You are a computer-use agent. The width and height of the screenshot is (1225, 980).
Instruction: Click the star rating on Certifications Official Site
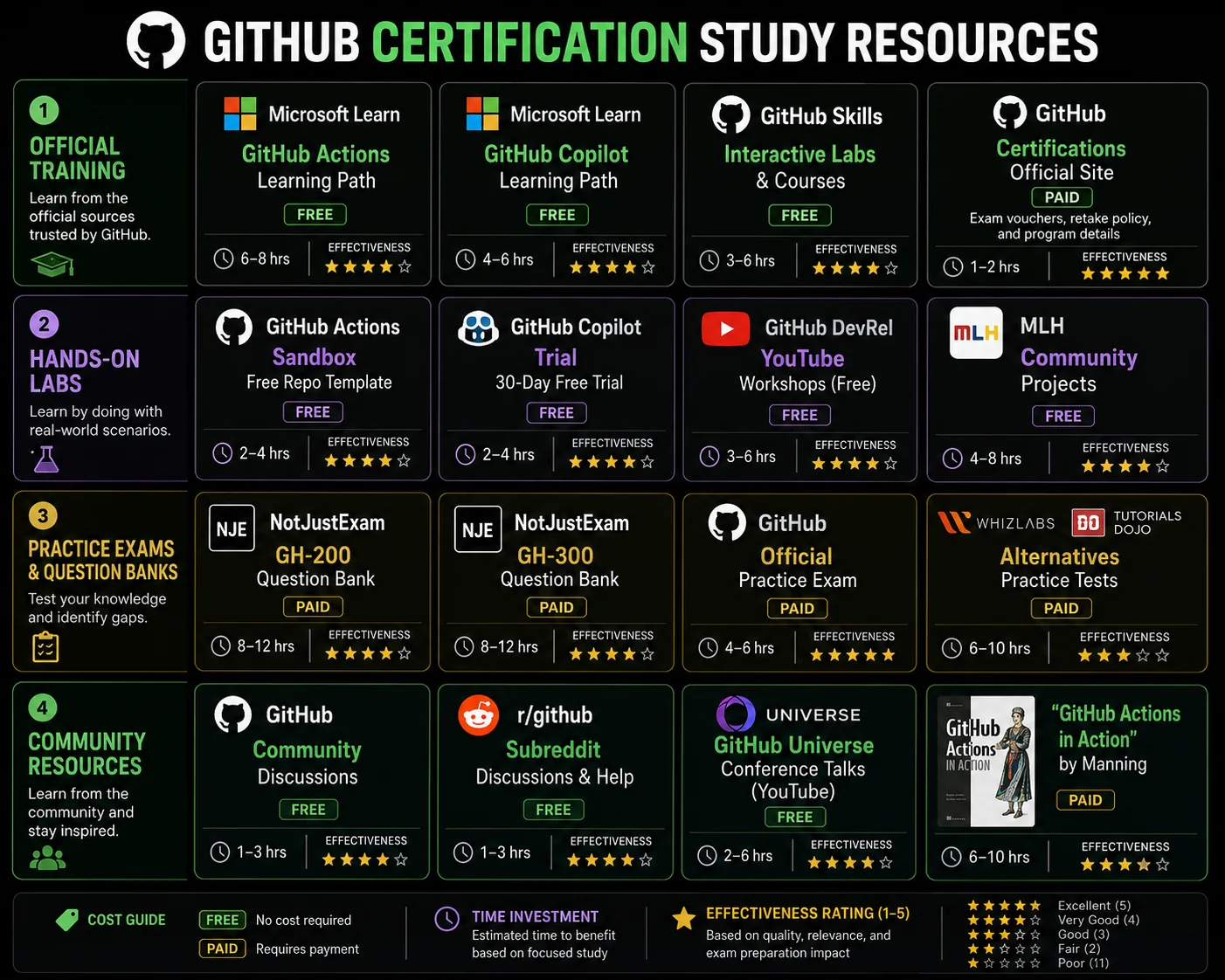point(1125,273)
